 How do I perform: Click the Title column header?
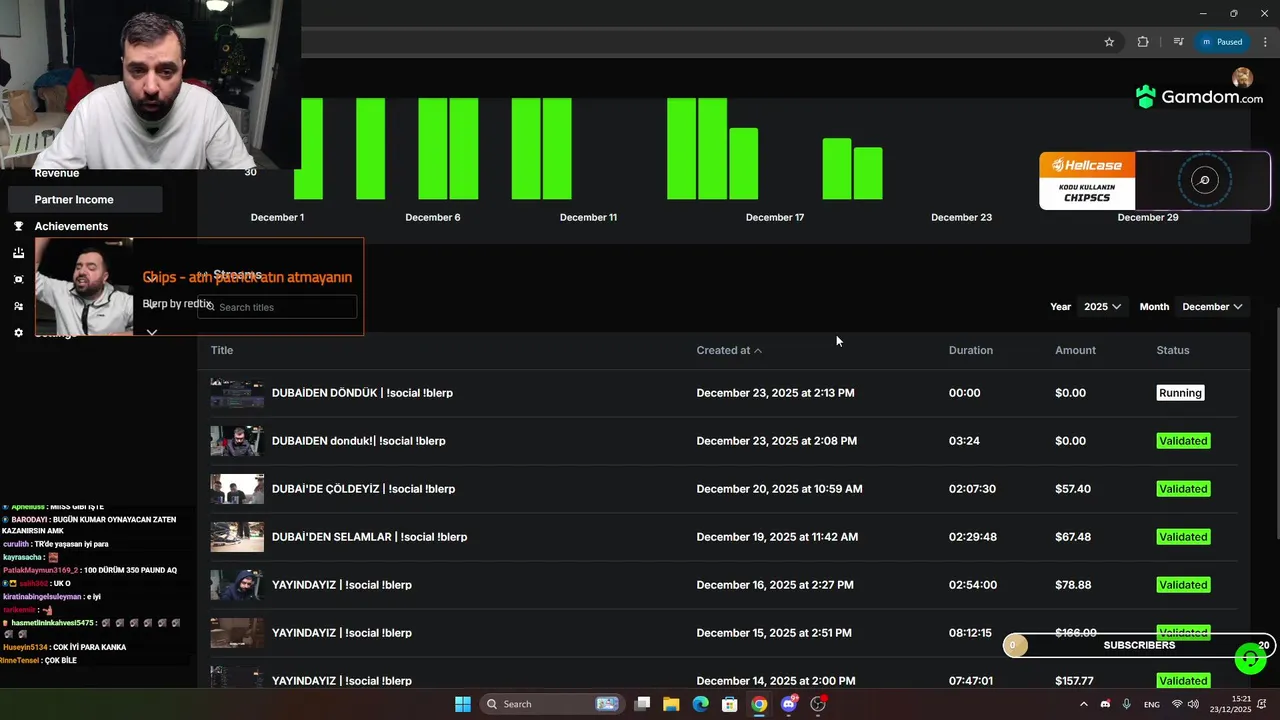click(x=222, y=350)
